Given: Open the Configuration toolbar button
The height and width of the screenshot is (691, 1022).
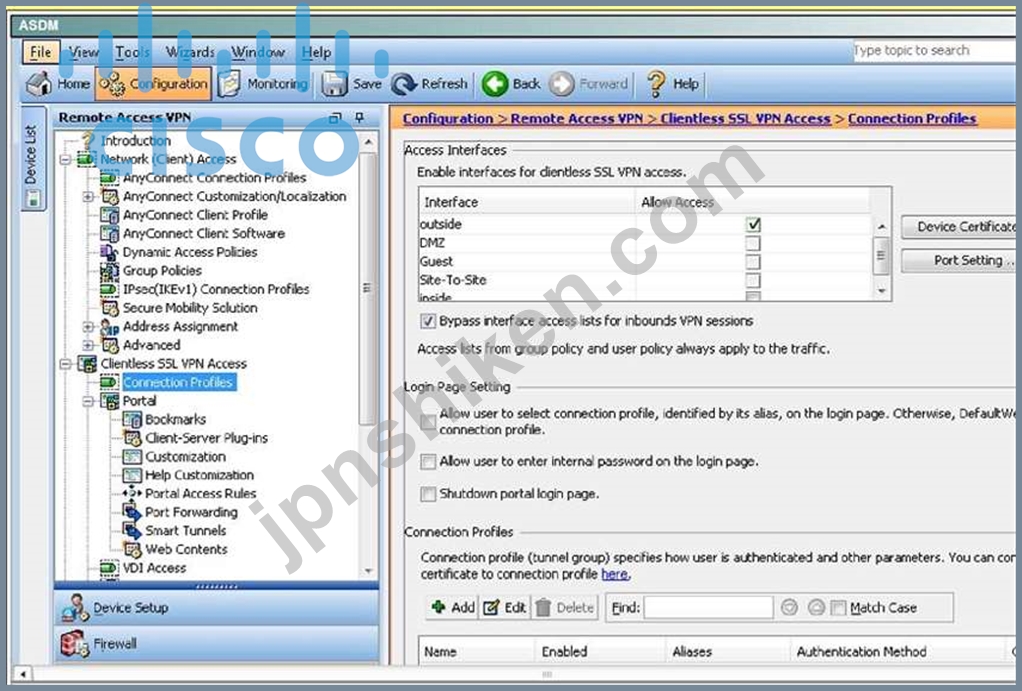Looking at the screenshot, I should [154, 83].
